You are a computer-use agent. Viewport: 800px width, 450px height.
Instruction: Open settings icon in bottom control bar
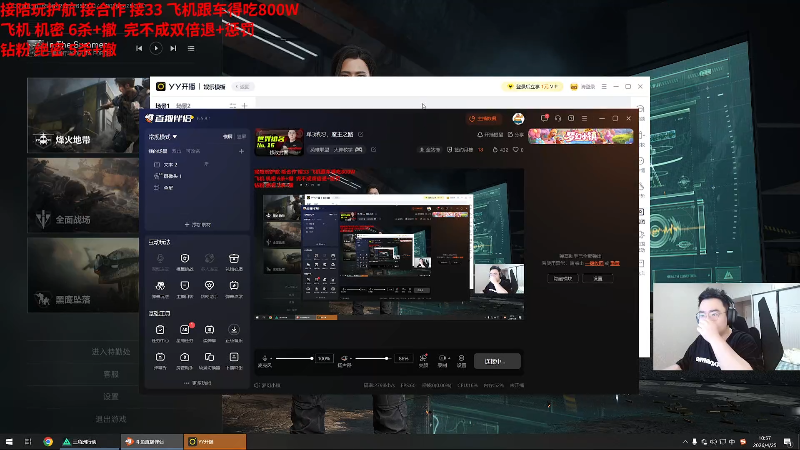pyautogui.click(x=461, y=360)
